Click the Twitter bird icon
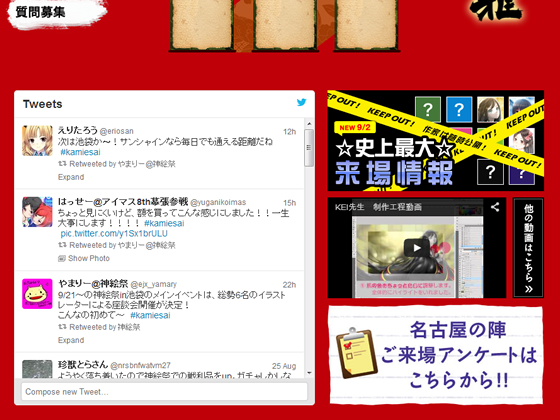This screenshot has height=420, width=560. coord(301,102)
